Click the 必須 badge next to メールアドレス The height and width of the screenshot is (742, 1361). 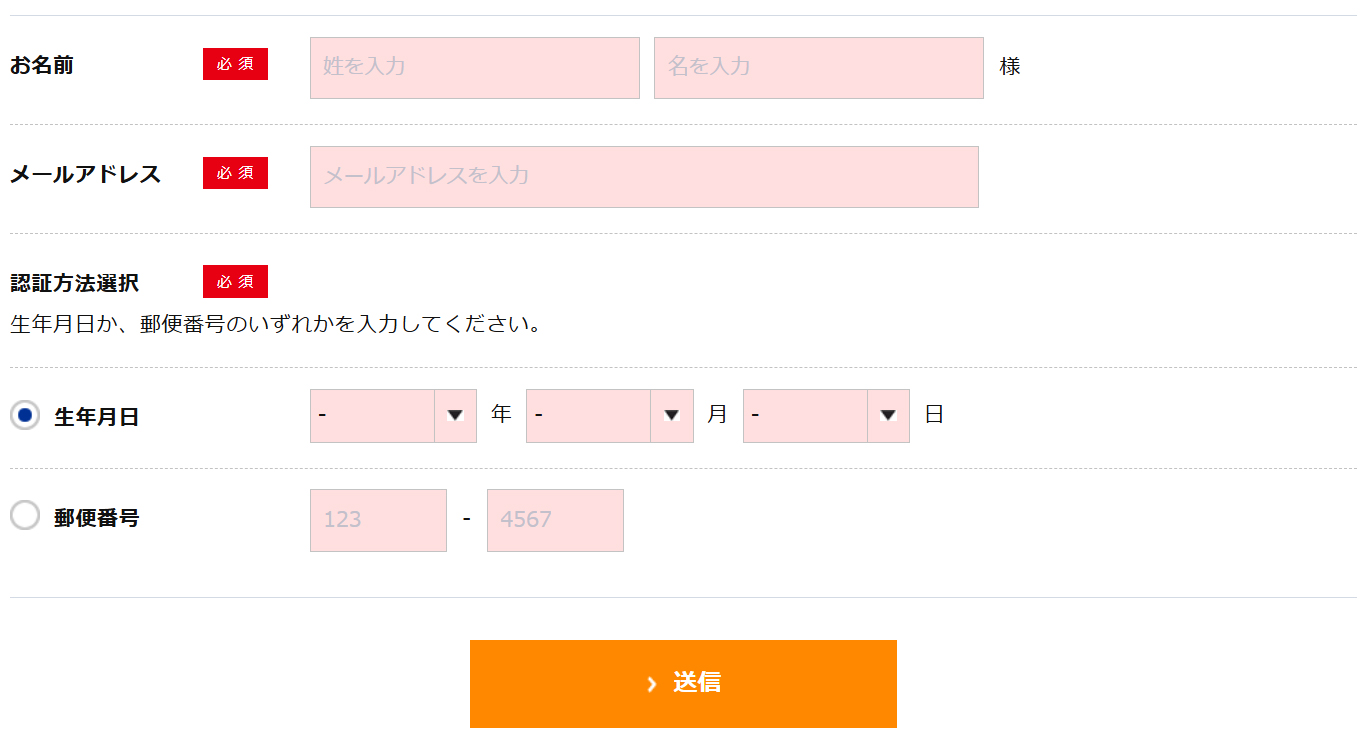[235, 172]
